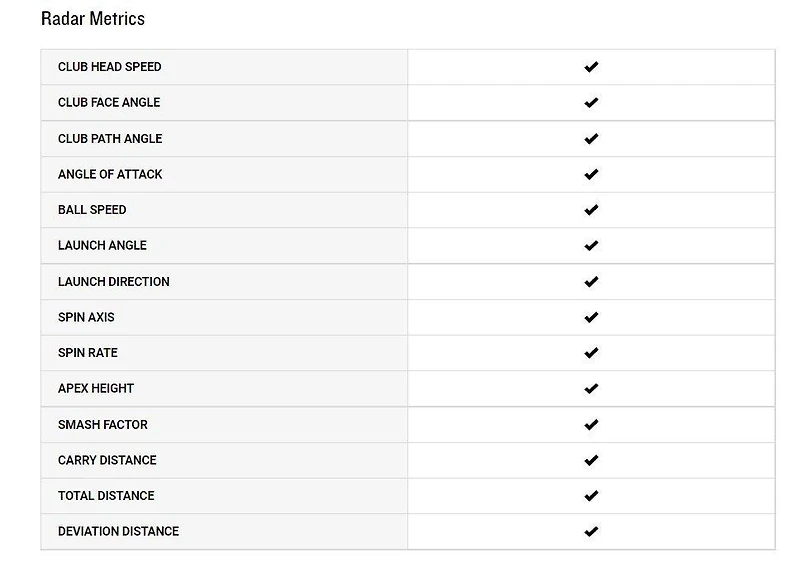Select the Angle of Attack checkmark
This screenshot has height=572, width=800.
point(591,174)
